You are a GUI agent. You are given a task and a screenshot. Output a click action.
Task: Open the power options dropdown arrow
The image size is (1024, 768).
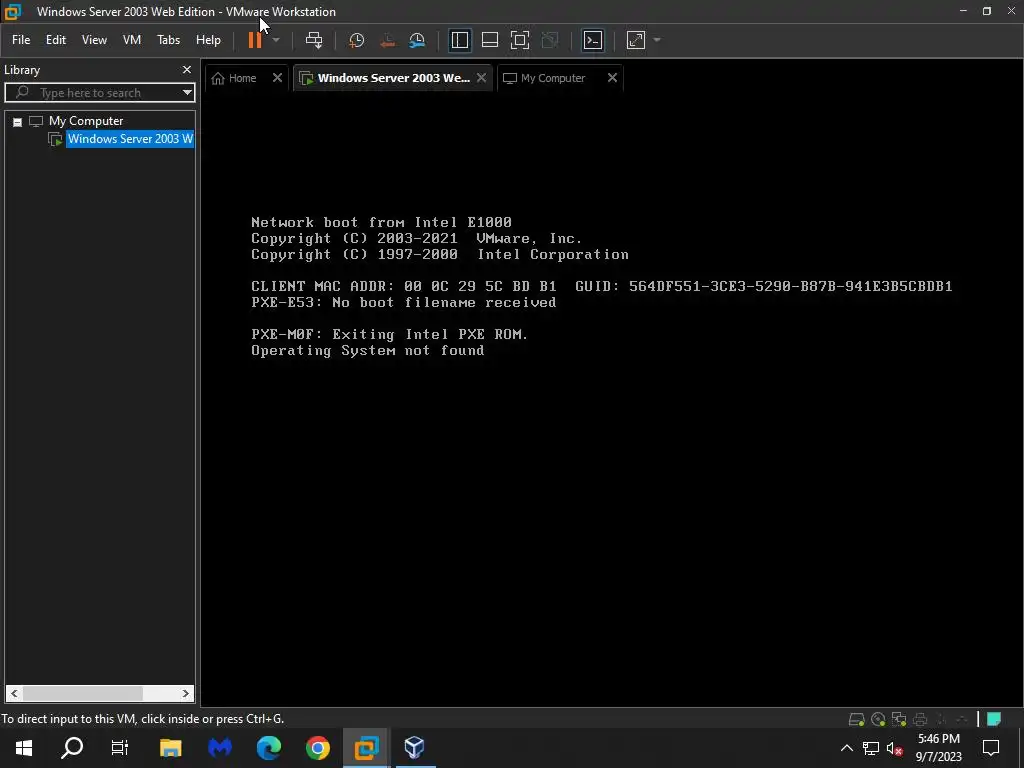(x=276, y=40)
